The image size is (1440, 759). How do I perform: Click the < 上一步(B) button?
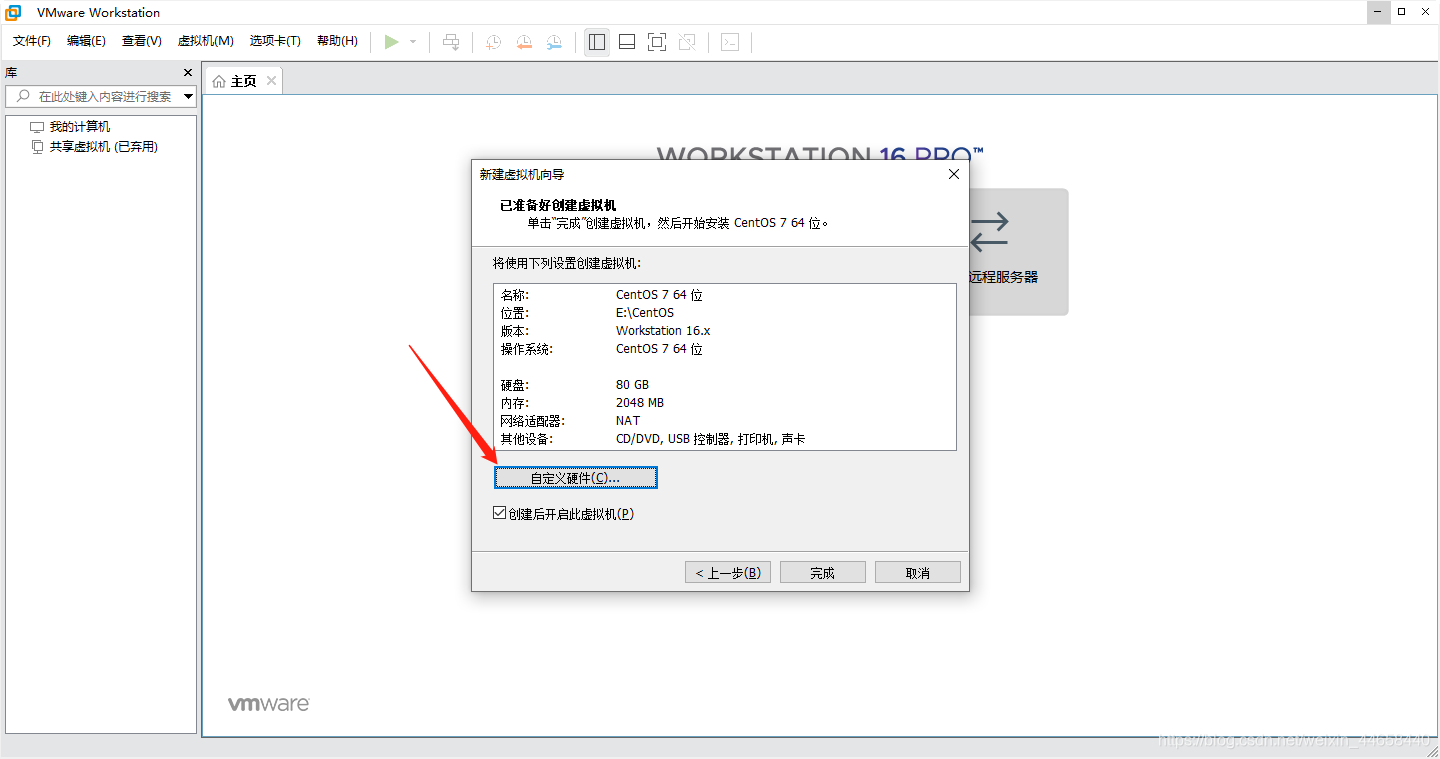coord(728,572)
